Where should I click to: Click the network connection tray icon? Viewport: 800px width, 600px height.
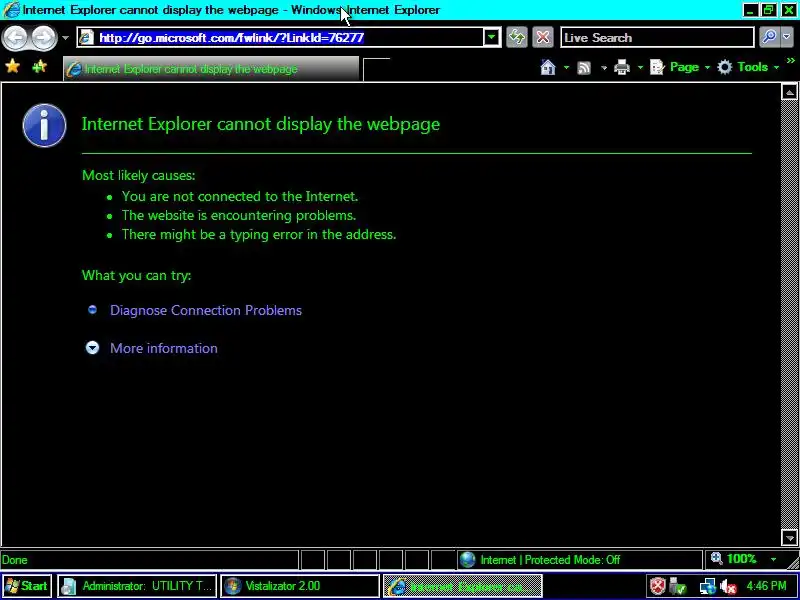click(707, 586)
